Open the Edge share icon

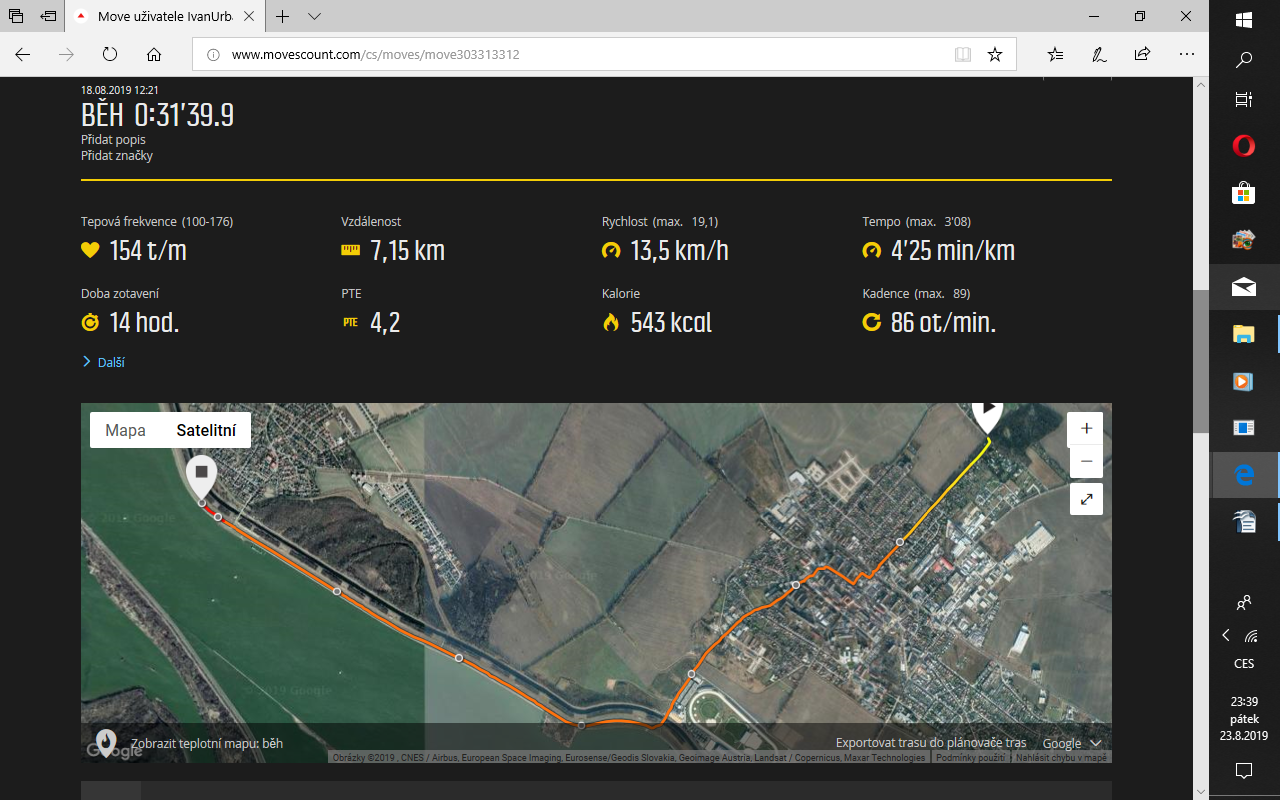tap(1142, 55)
